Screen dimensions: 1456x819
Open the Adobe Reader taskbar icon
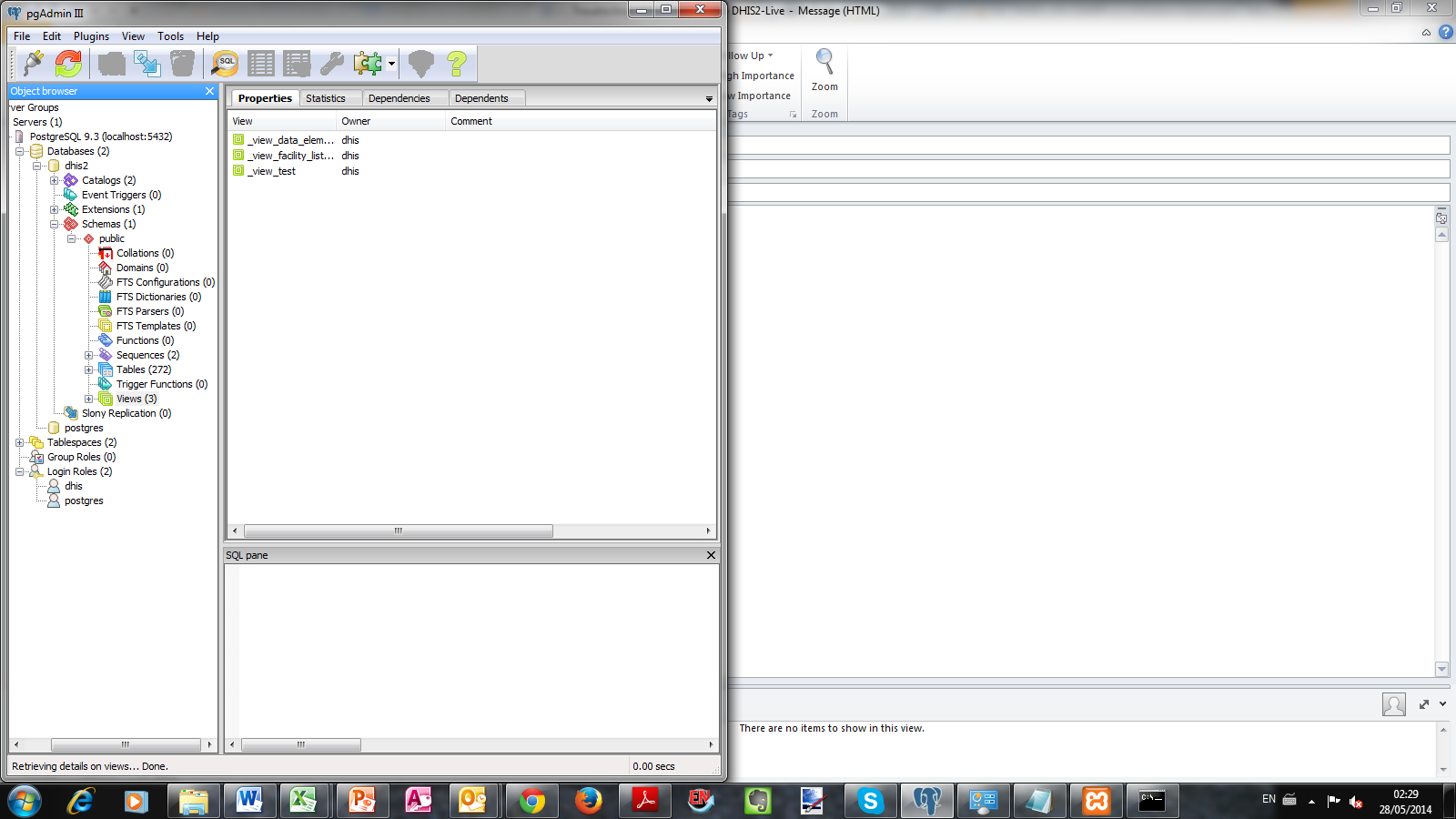coord(645,801)
